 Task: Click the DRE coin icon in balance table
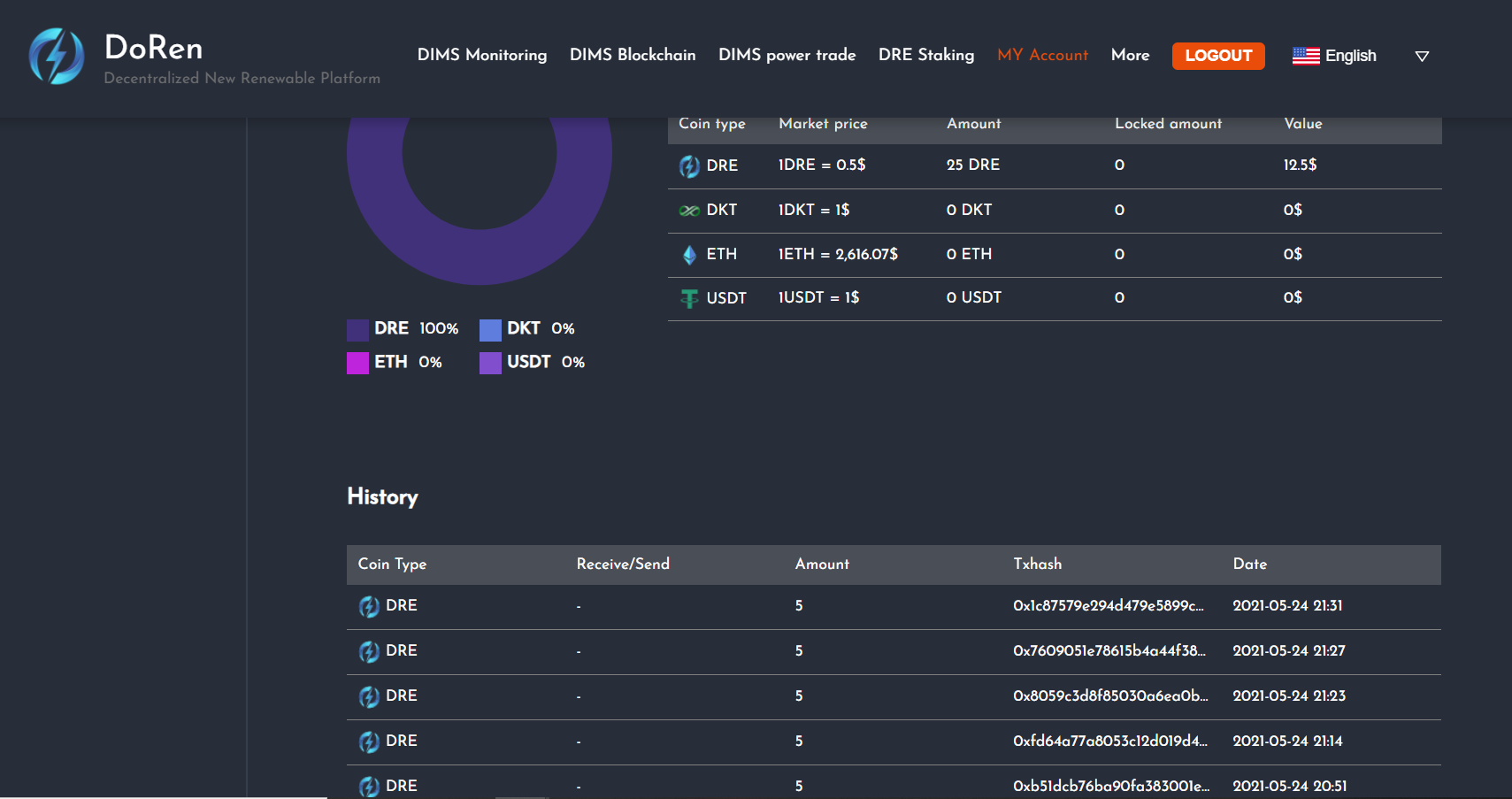689,165
